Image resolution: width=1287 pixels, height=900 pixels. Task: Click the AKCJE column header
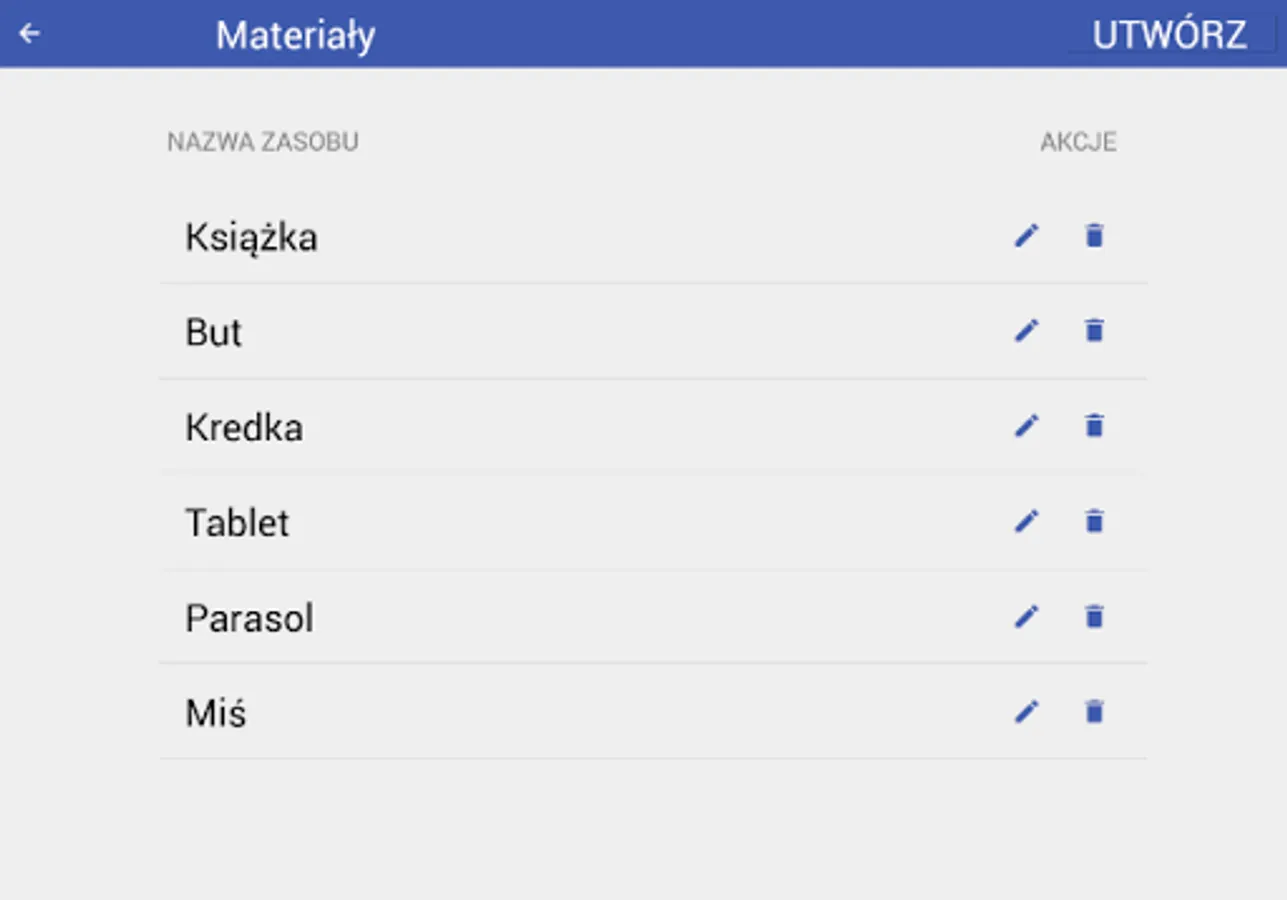pos(1077,142)
